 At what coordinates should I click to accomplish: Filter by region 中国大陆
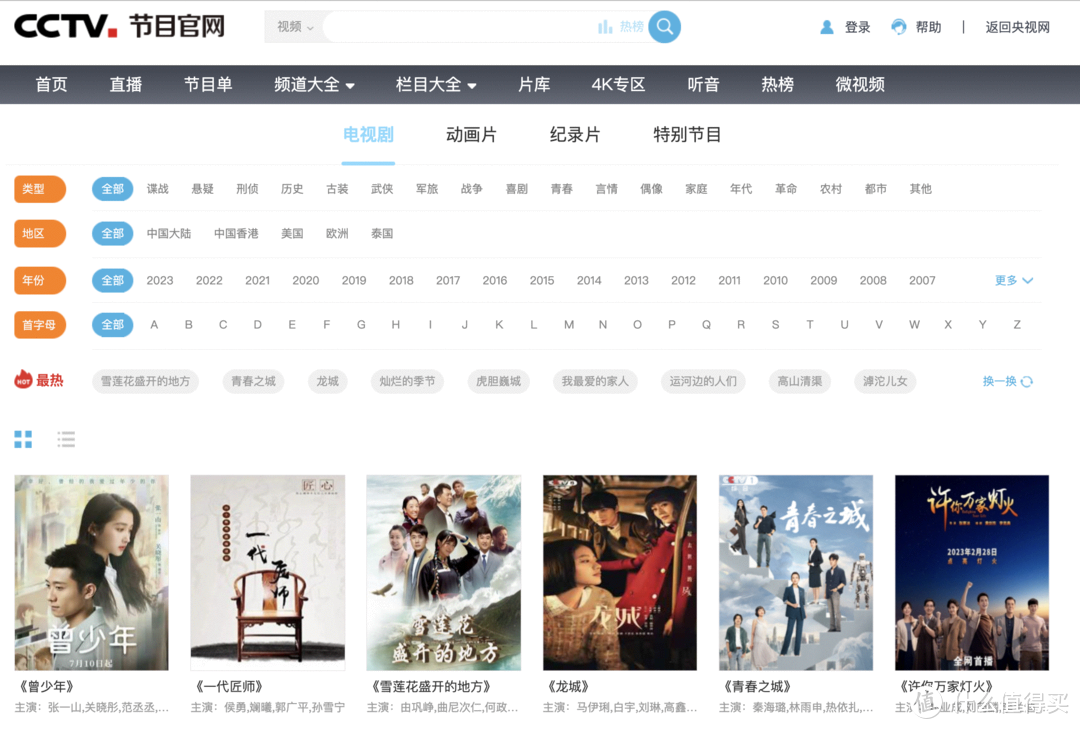pos(169,234)
